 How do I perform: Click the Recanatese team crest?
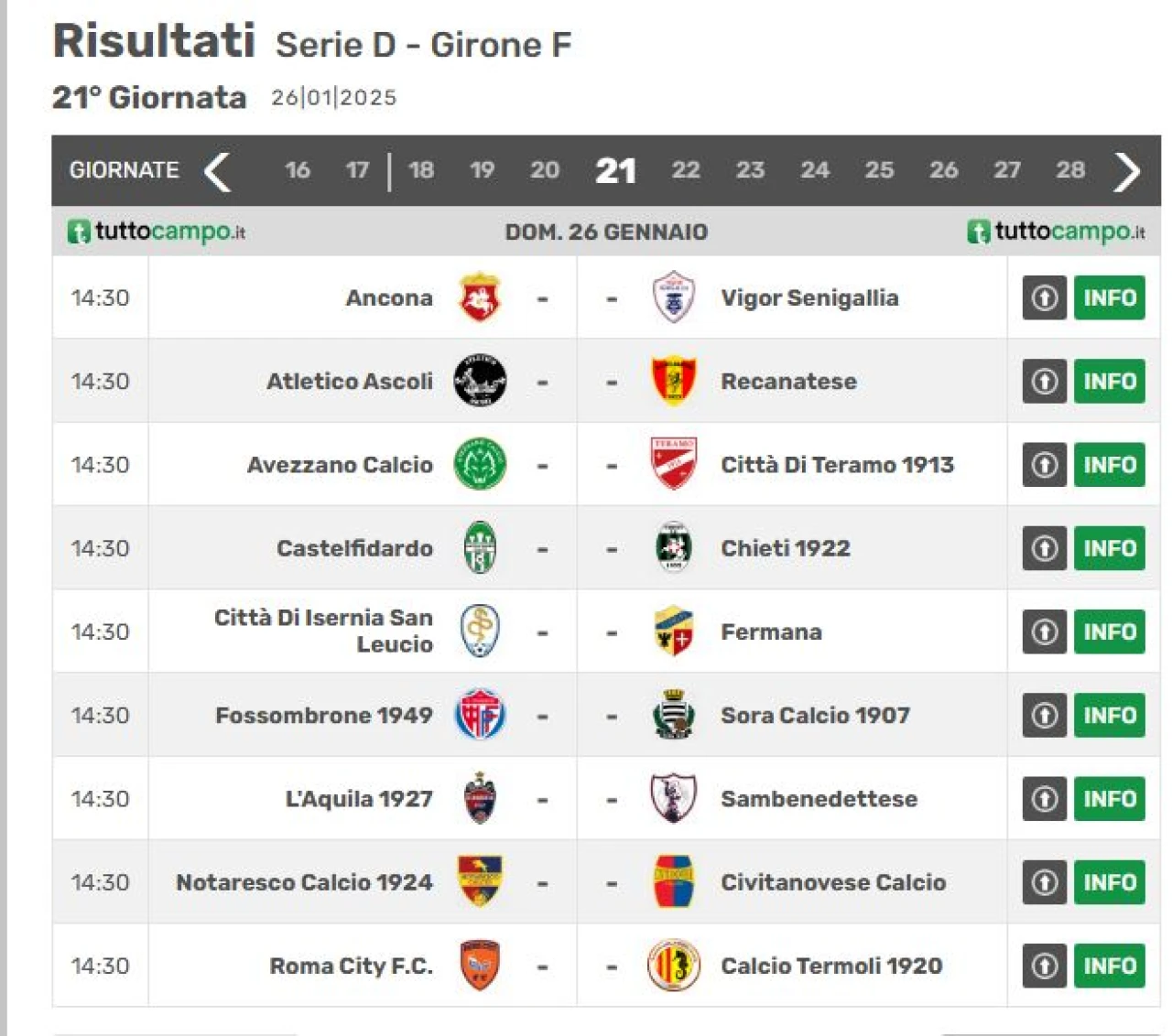[x=674, y=381]
